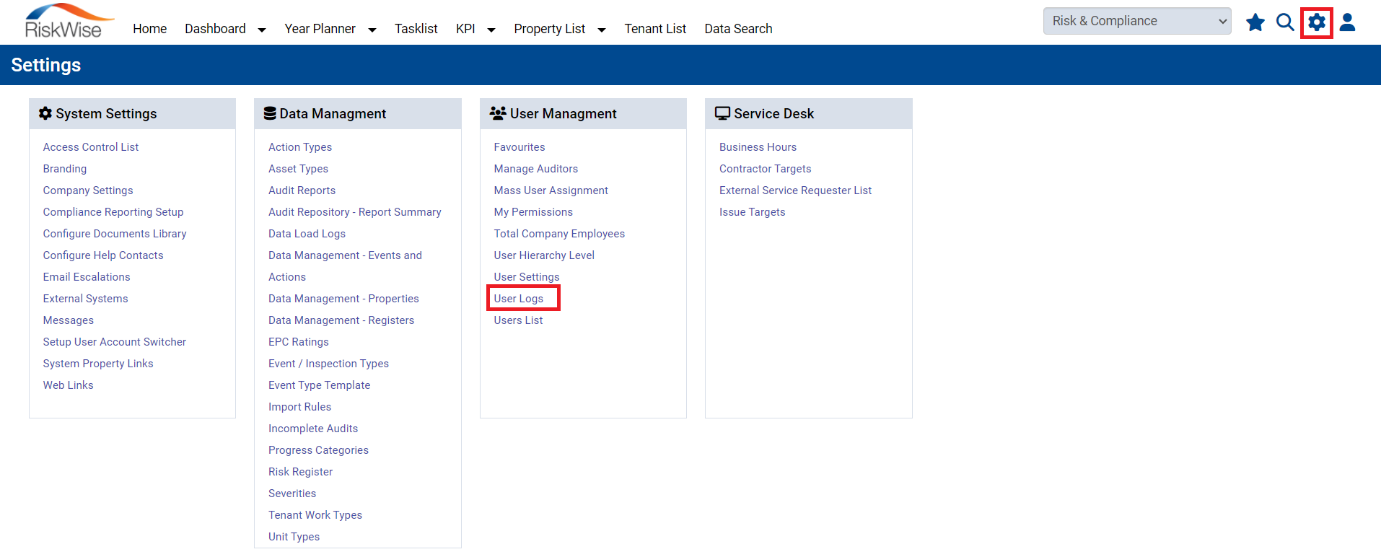Click the Year Planner menu label
Viewport: 1381px width, 557px height.
[320, 29]
